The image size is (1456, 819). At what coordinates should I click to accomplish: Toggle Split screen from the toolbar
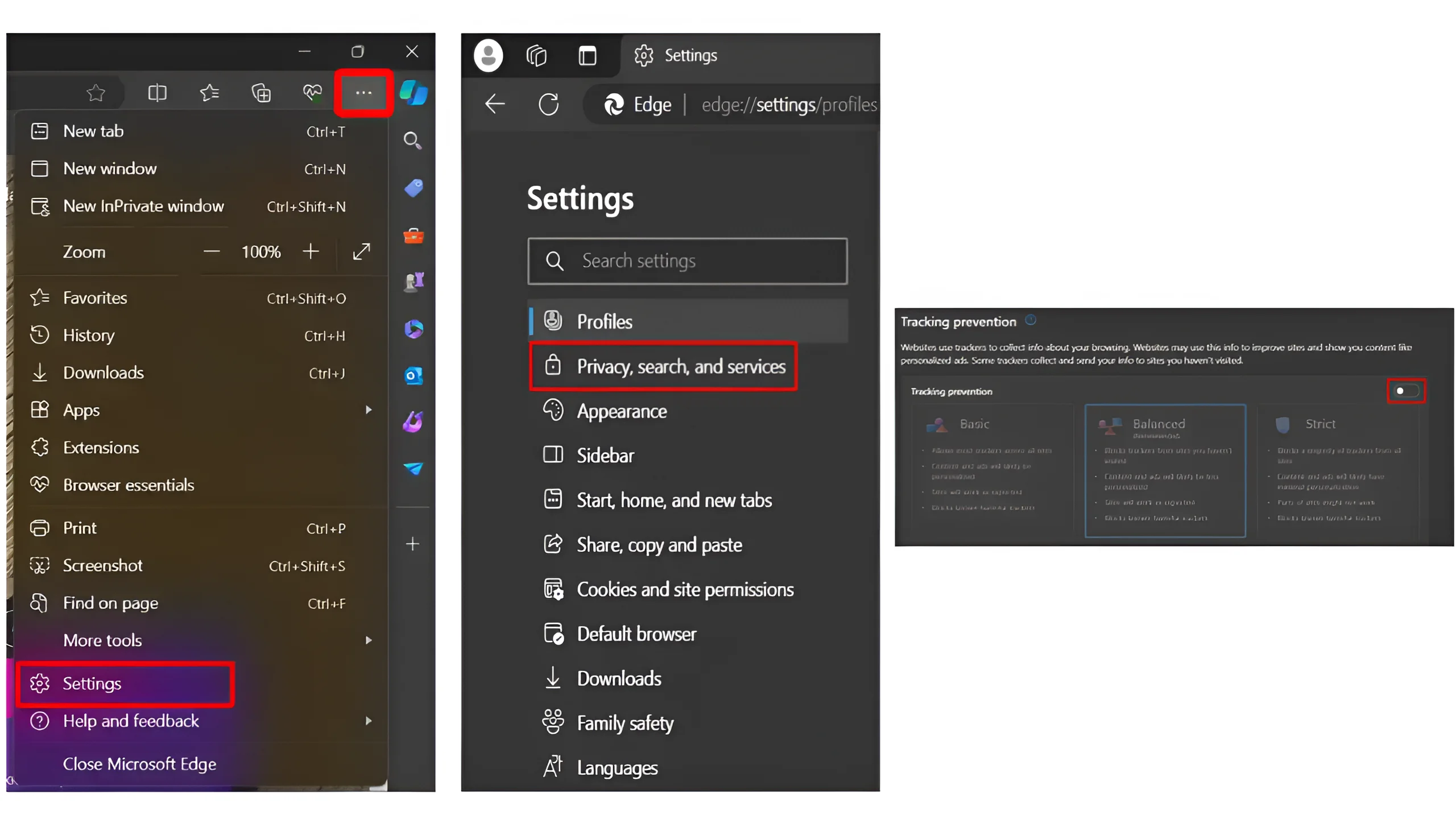click(x=157, y=93)
